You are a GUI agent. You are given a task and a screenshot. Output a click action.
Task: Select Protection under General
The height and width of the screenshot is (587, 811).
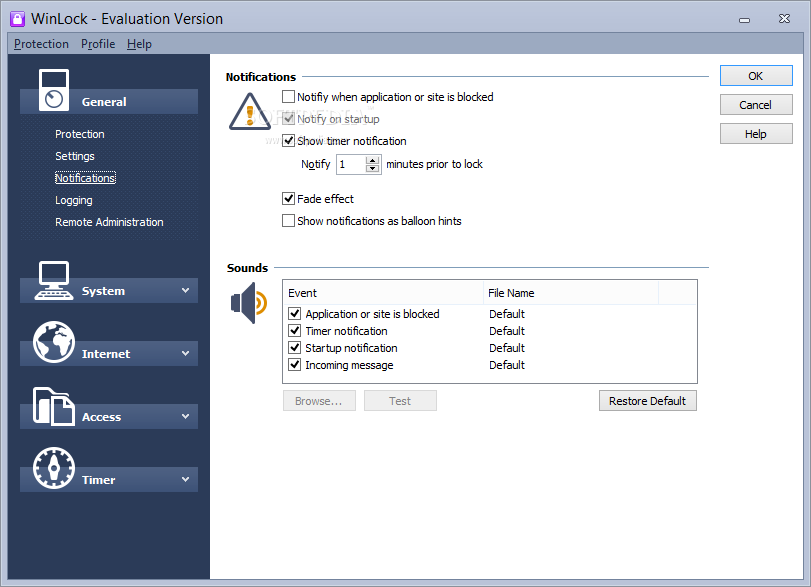tap(80, 134)
